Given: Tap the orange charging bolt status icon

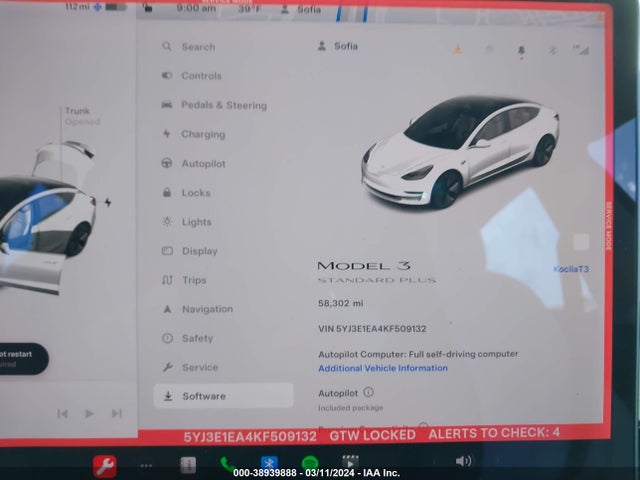Looking at the screenshot, I should [458, 50].
